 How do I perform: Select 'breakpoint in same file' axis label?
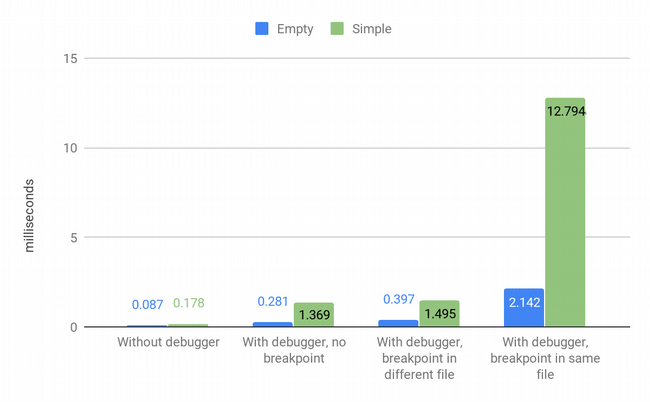(544, 359)
